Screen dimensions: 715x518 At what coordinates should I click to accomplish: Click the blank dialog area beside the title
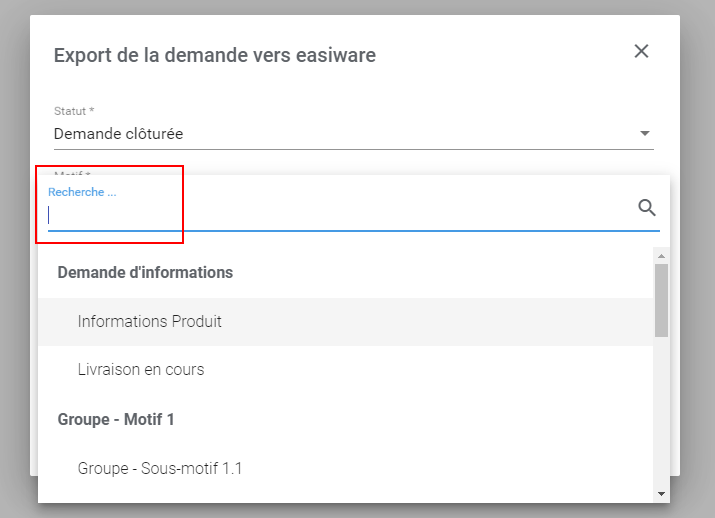coord(500,55)
